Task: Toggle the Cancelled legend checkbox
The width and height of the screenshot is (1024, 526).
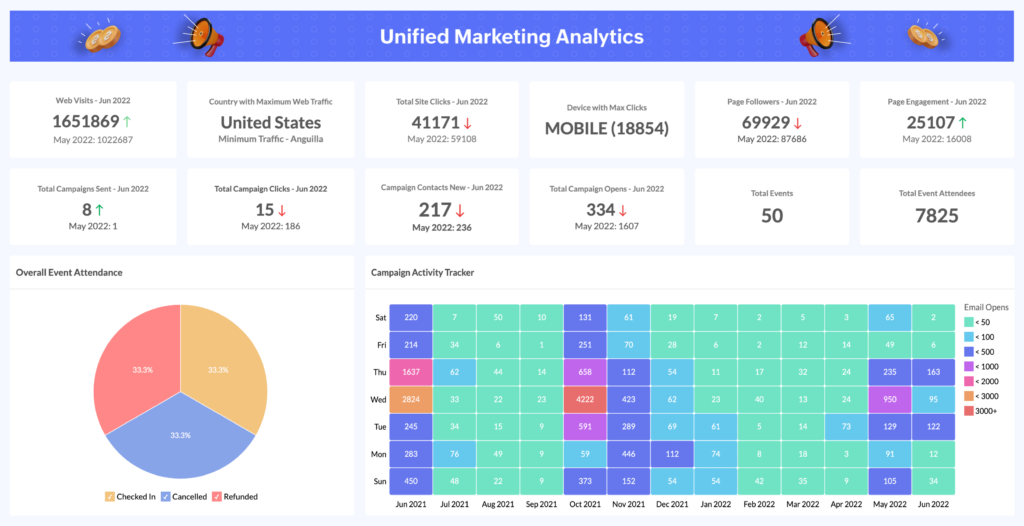Action: [166, 497]
